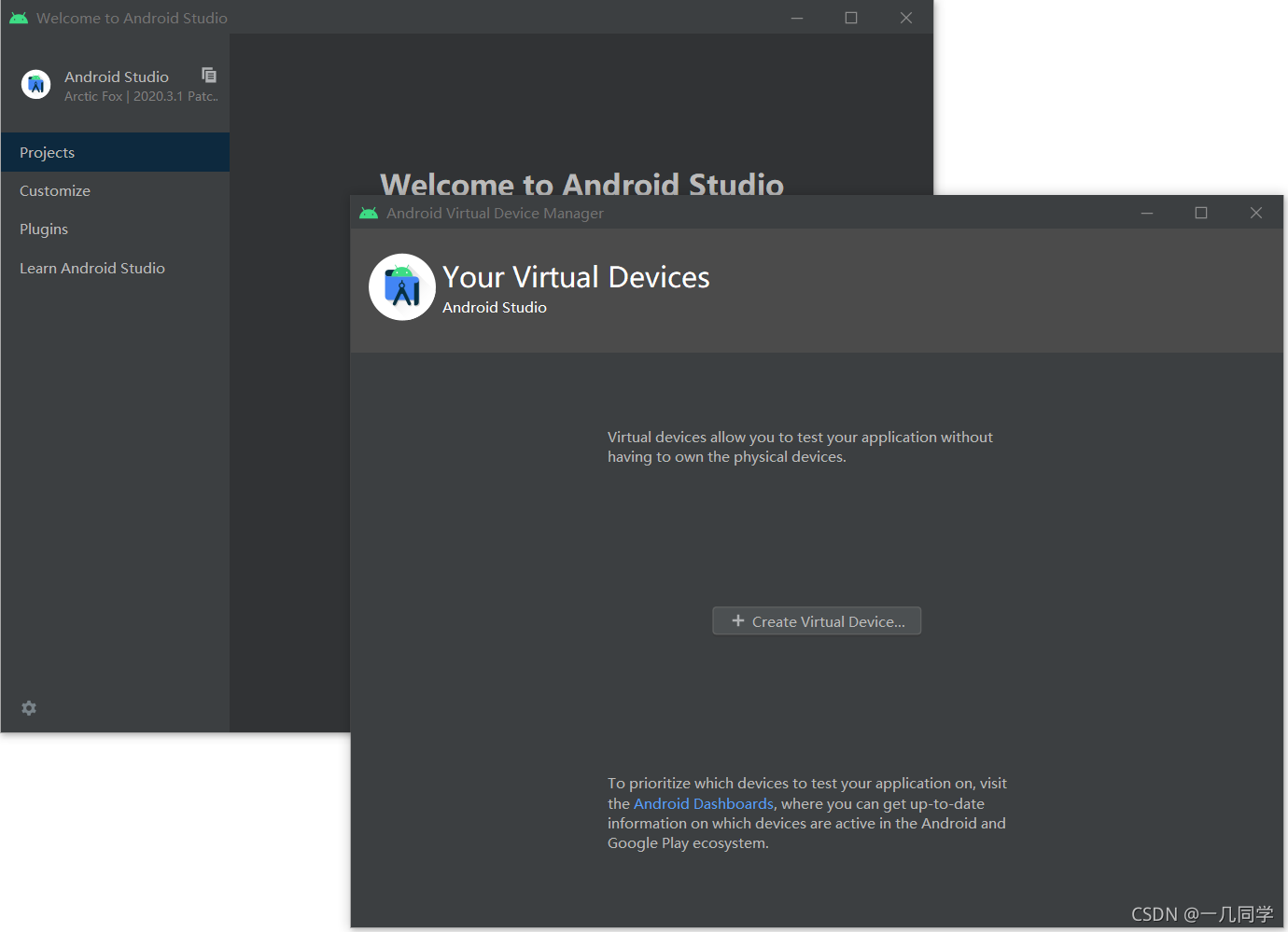Click the copy icon beside Android Studio name
This screenshot has width=1288, height=932.
[x=209, y=75]
